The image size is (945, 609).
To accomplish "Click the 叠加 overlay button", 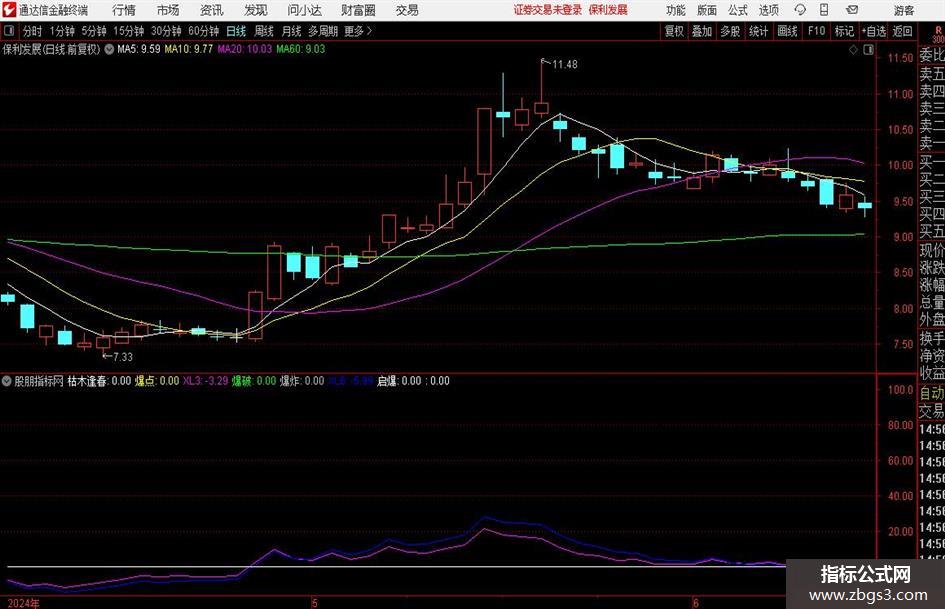I will click(702, 31).
